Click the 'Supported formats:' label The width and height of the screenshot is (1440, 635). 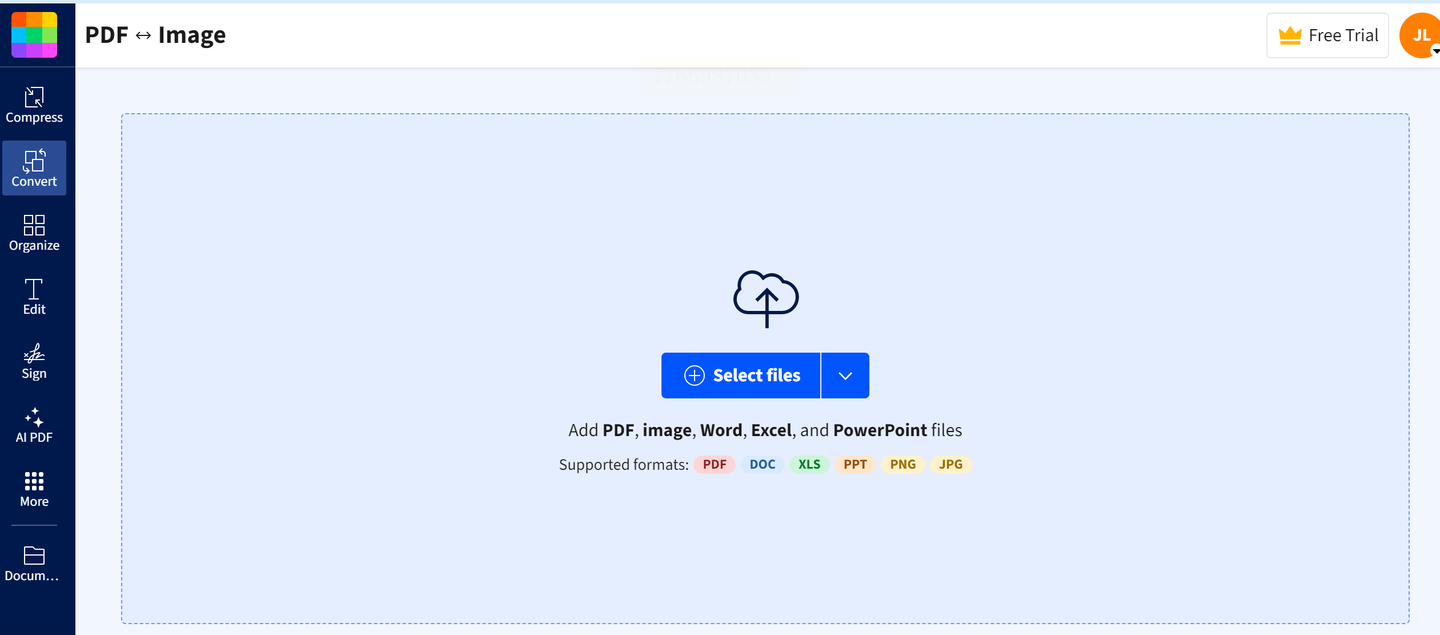624,464
